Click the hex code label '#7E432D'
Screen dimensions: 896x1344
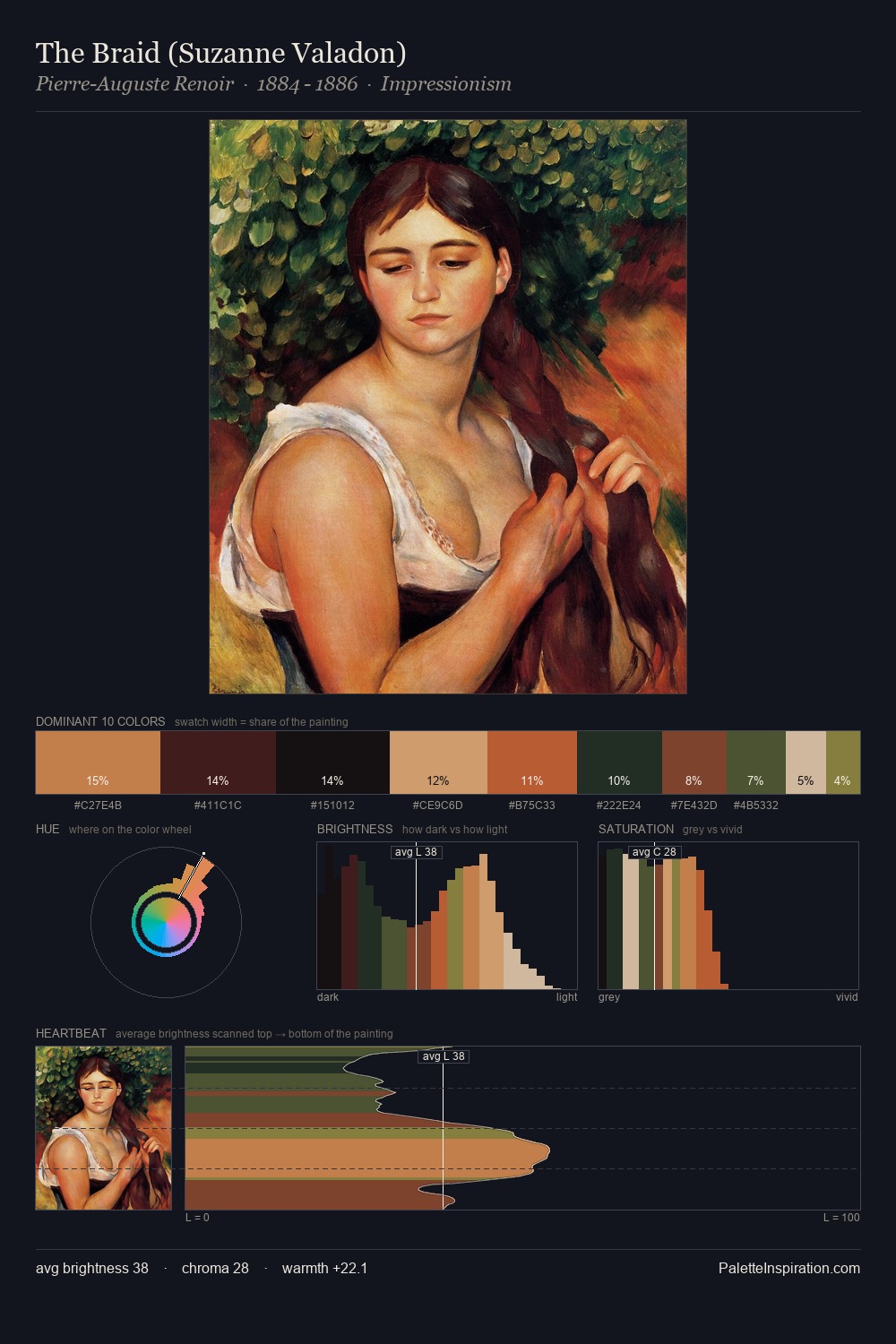694,805
